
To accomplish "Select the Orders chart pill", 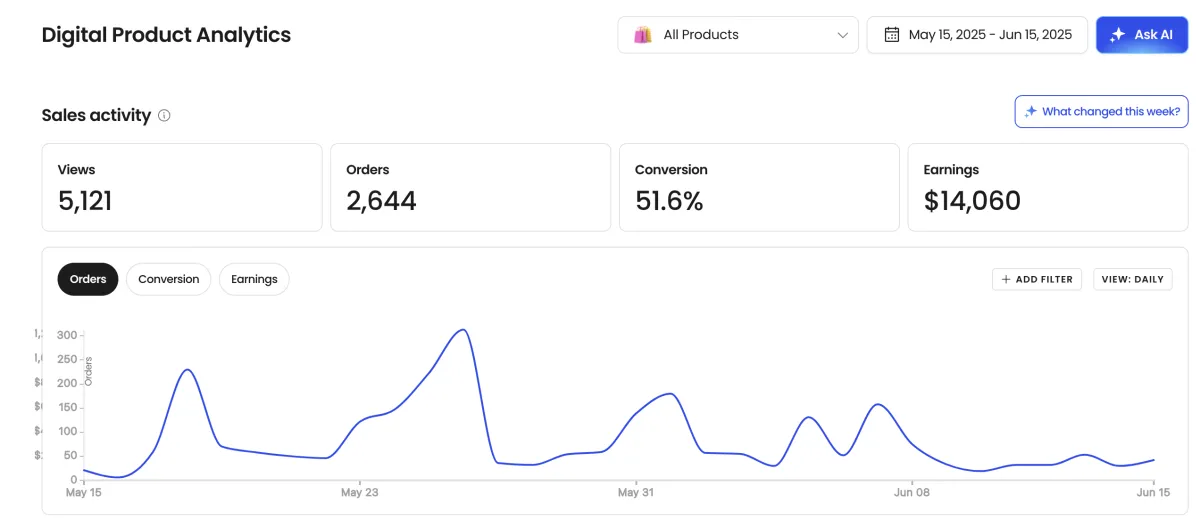I will click(88, 279).
